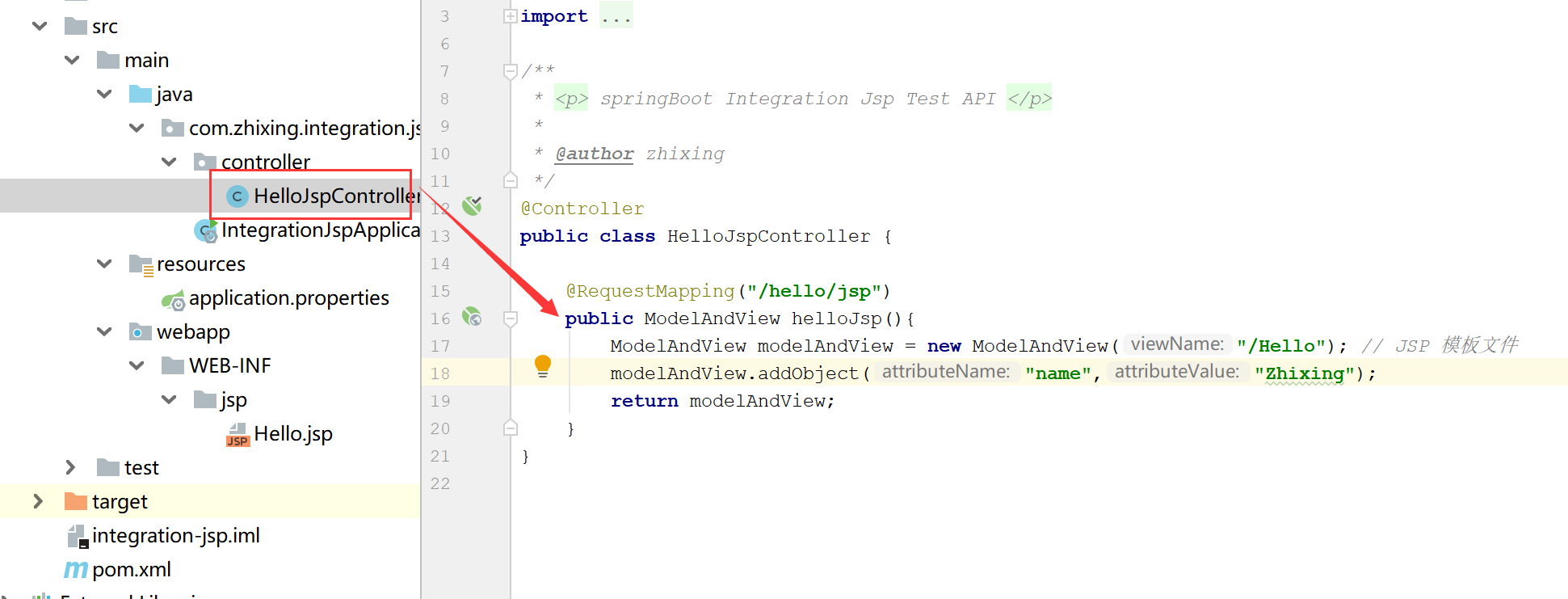Click the yellow intention light bulb on line 18

[x=543, y=366]
